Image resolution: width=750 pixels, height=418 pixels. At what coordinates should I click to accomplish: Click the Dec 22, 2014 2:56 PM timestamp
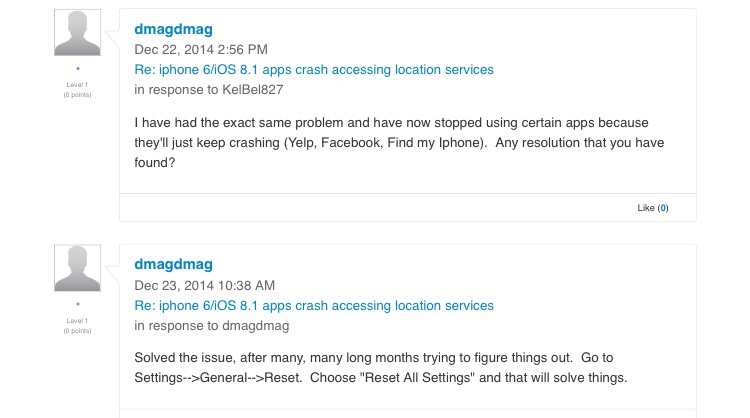coord(201,49)
